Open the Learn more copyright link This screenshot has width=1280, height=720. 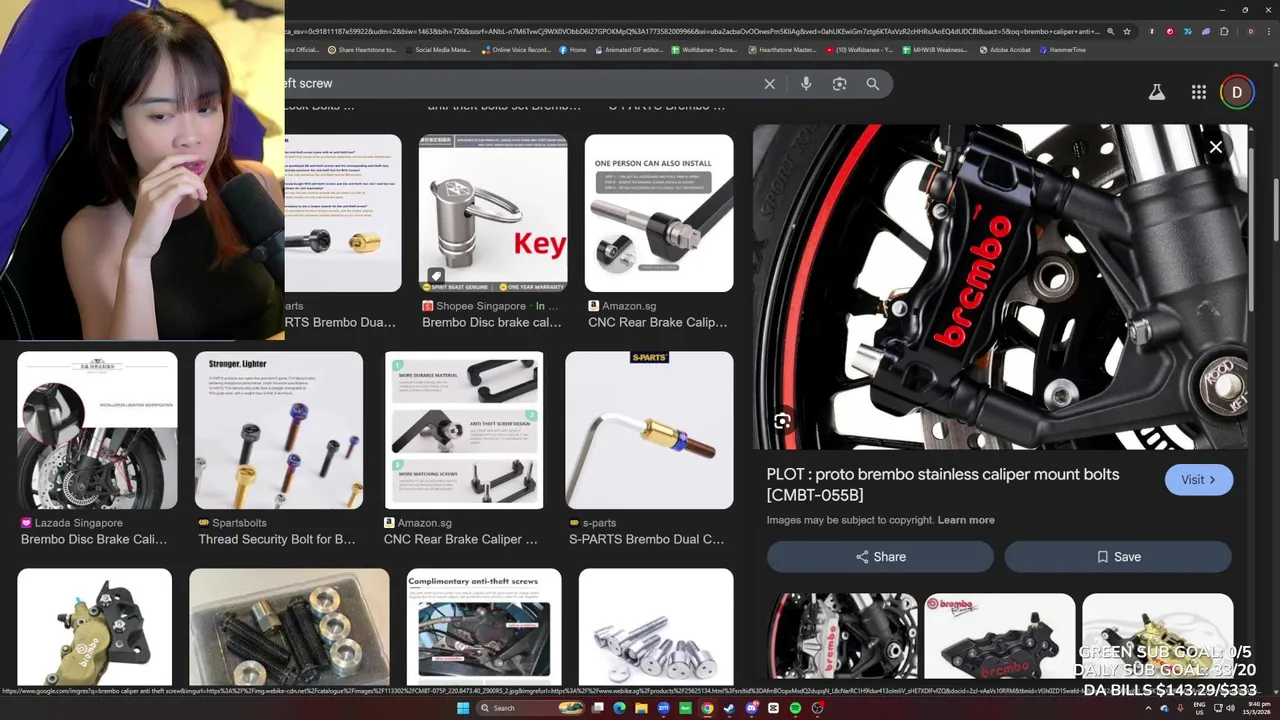(x=966, y=520)
